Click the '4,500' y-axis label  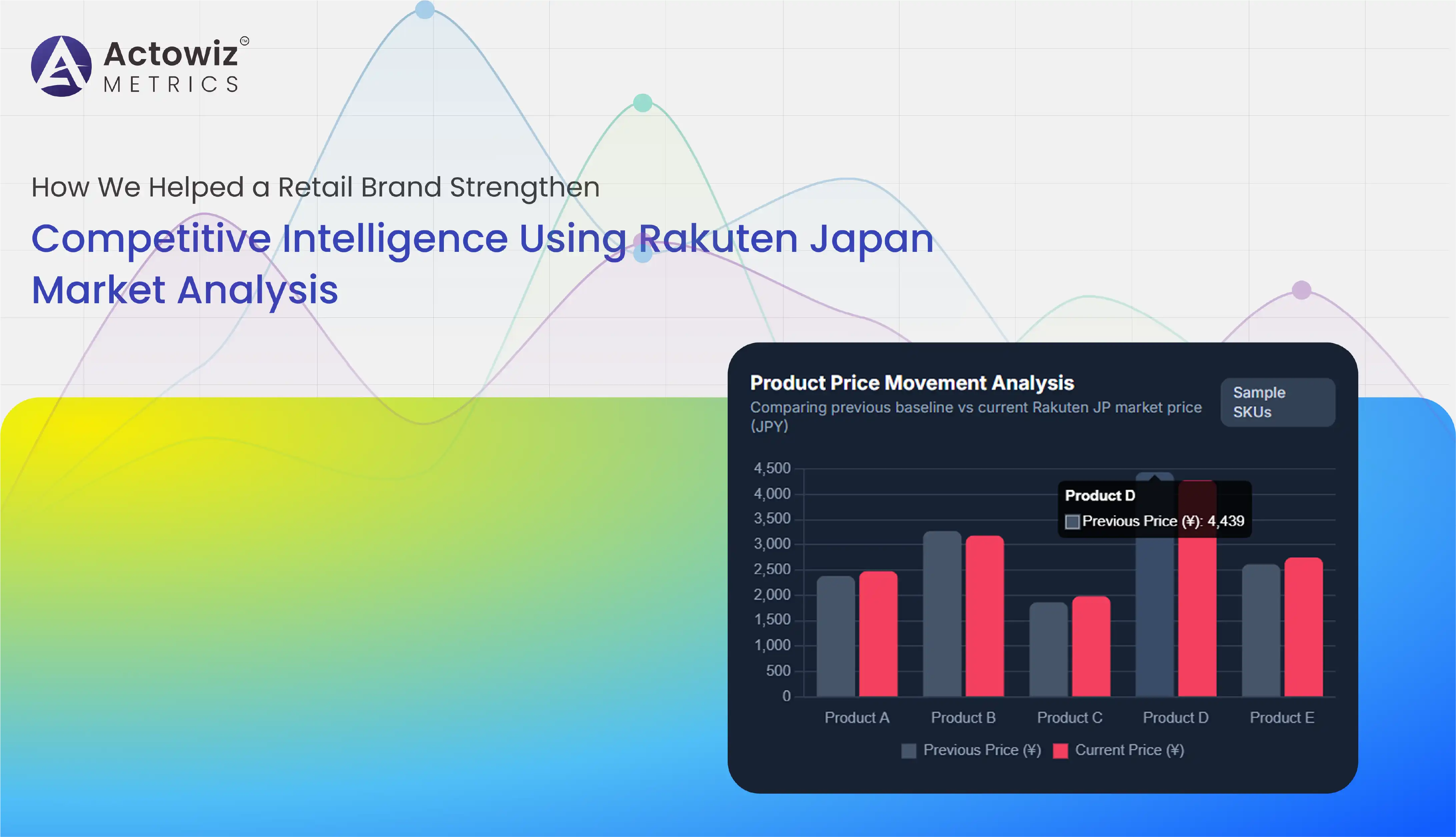tap(772, 468)
